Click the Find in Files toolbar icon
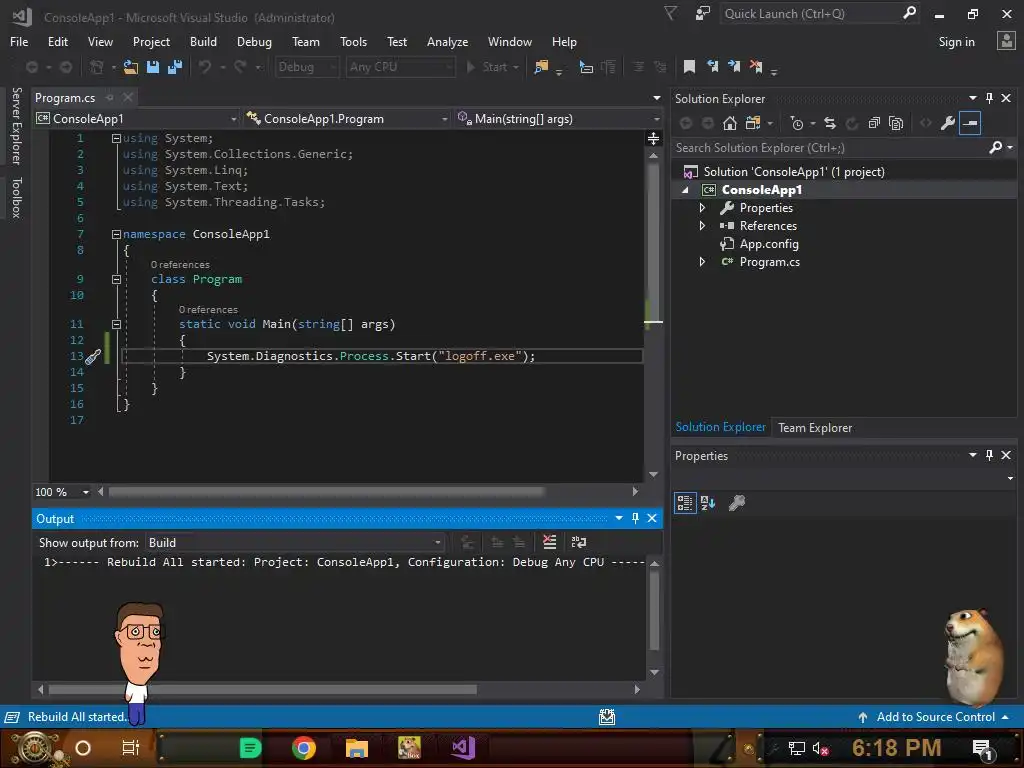Viewport: 1024px width, 768px height. tap(541, 67)
